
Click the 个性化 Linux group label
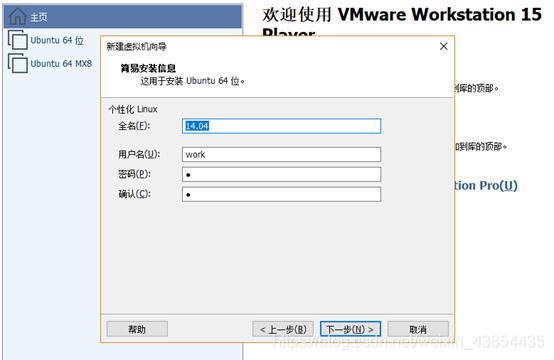(133, 109)
